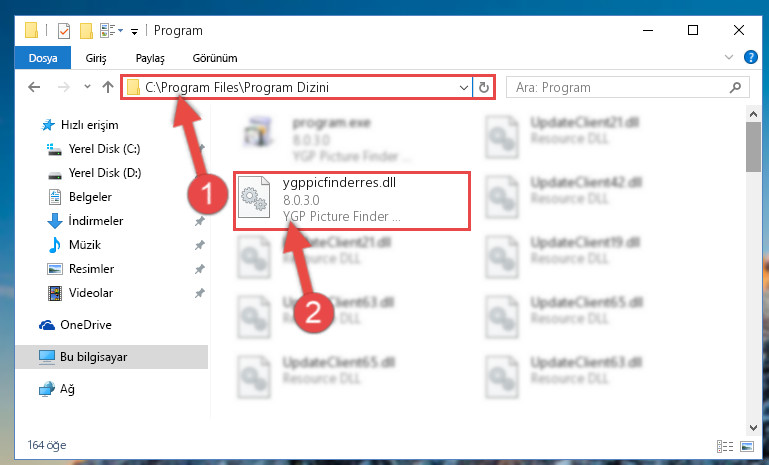
Task: Switch to details list view icon
Action: click(x=724, y=446)
